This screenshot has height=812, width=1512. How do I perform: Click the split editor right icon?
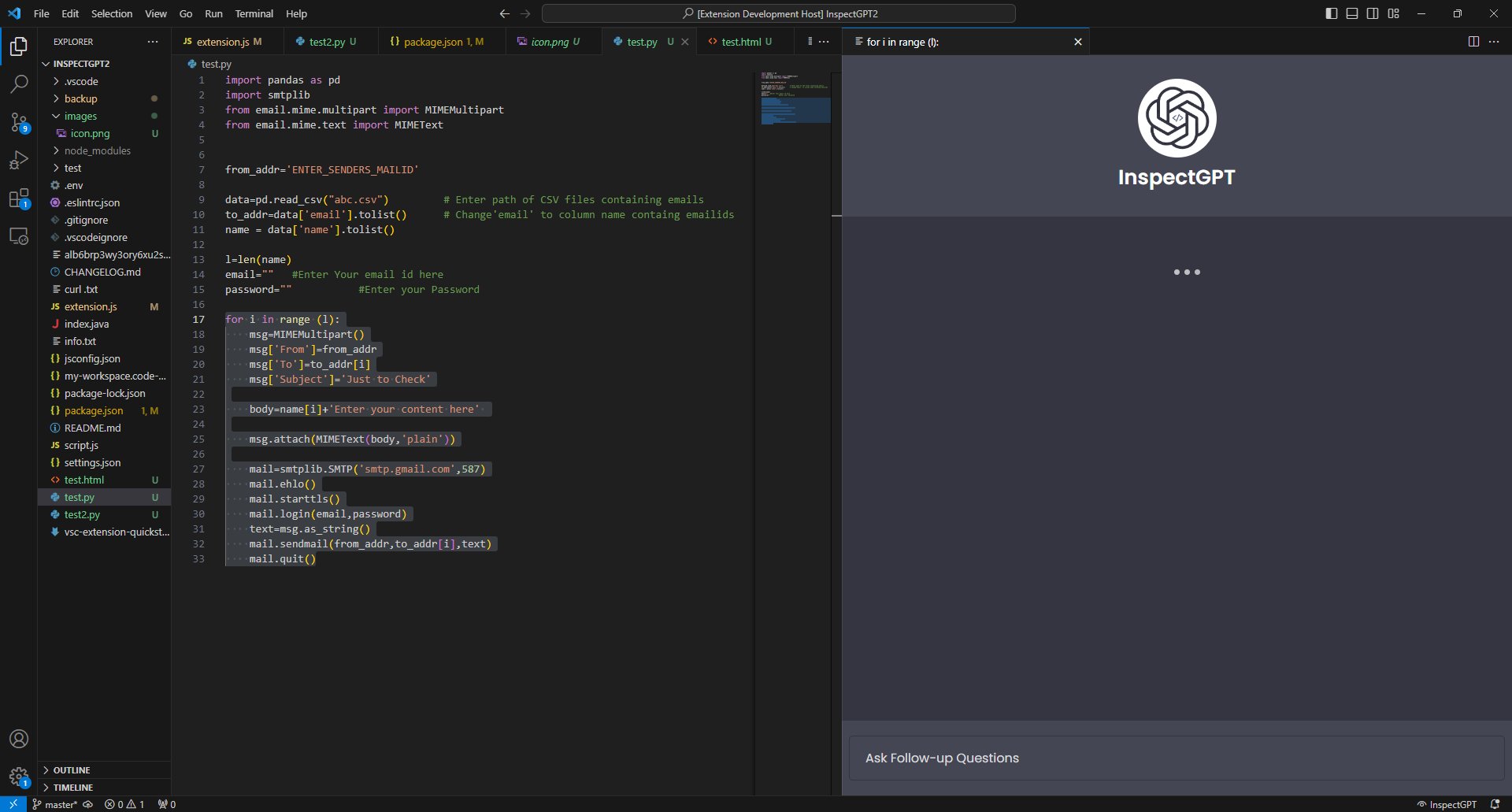click(1473, 42)
